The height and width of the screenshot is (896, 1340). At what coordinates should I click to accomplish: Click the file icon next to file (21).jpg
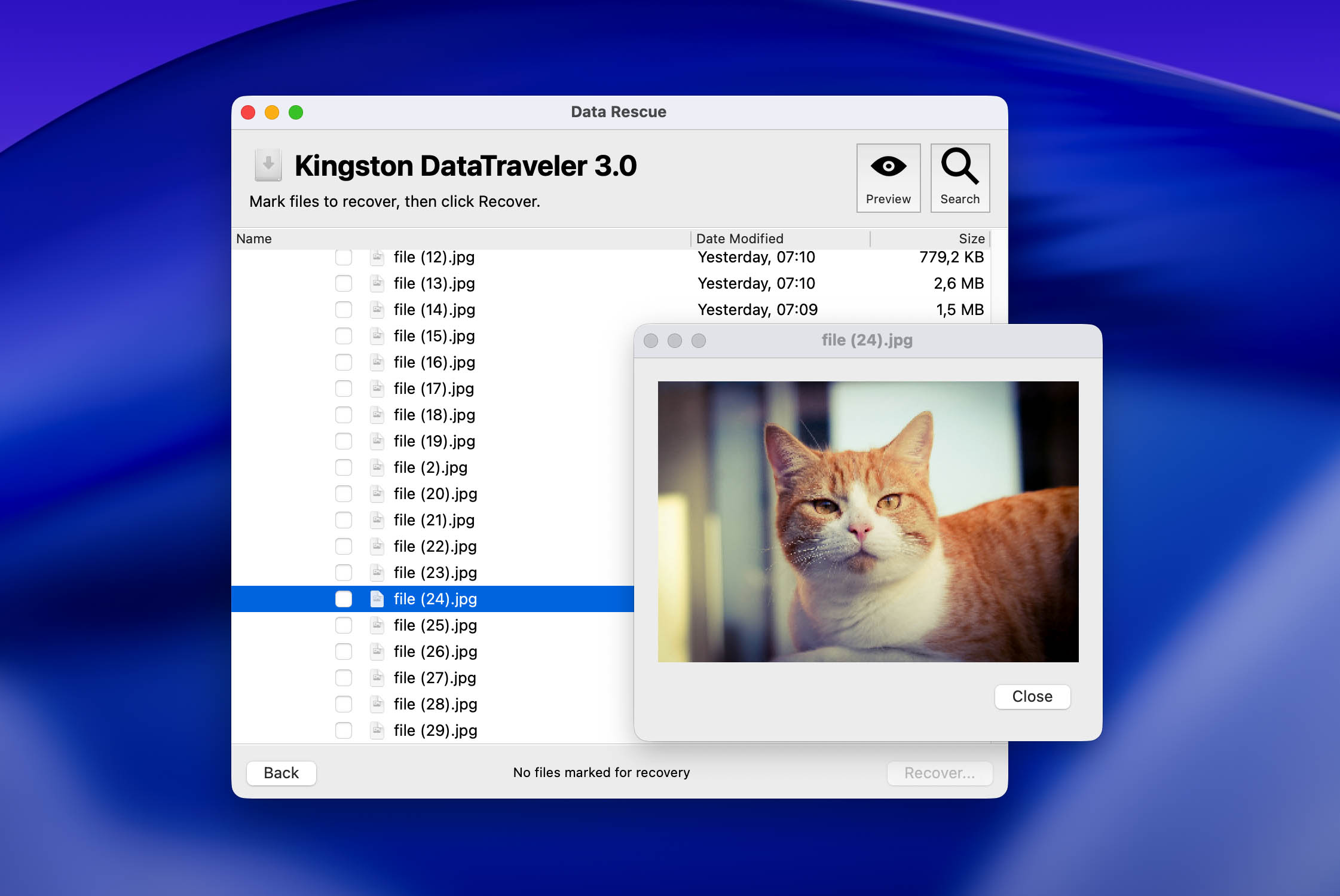tap(377, 520)
